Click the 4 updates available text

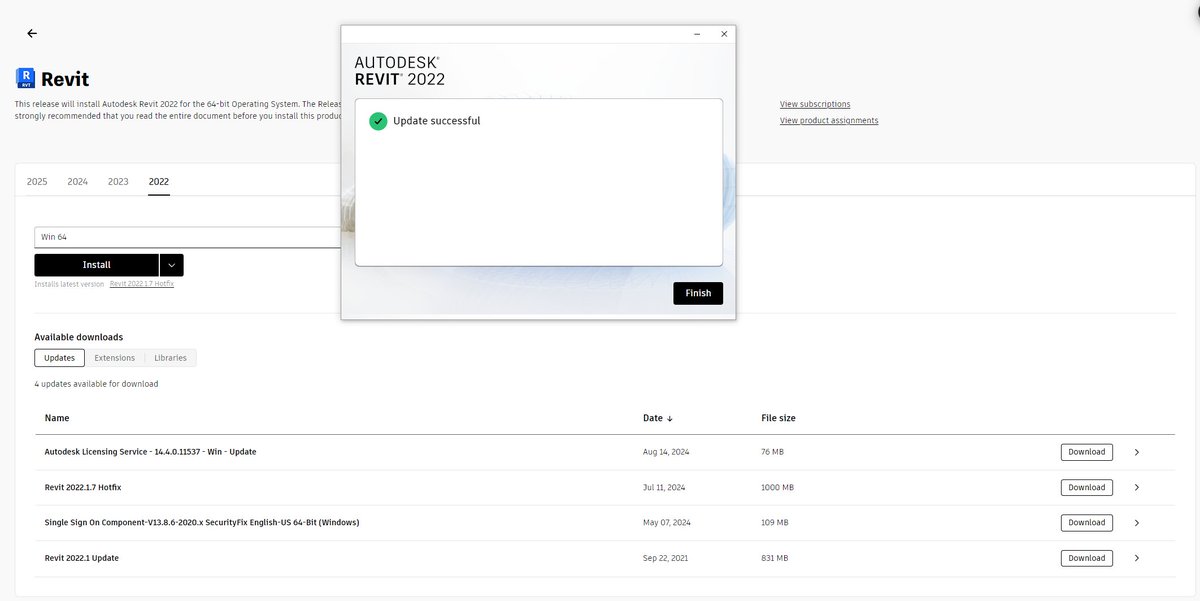[96, 384]
